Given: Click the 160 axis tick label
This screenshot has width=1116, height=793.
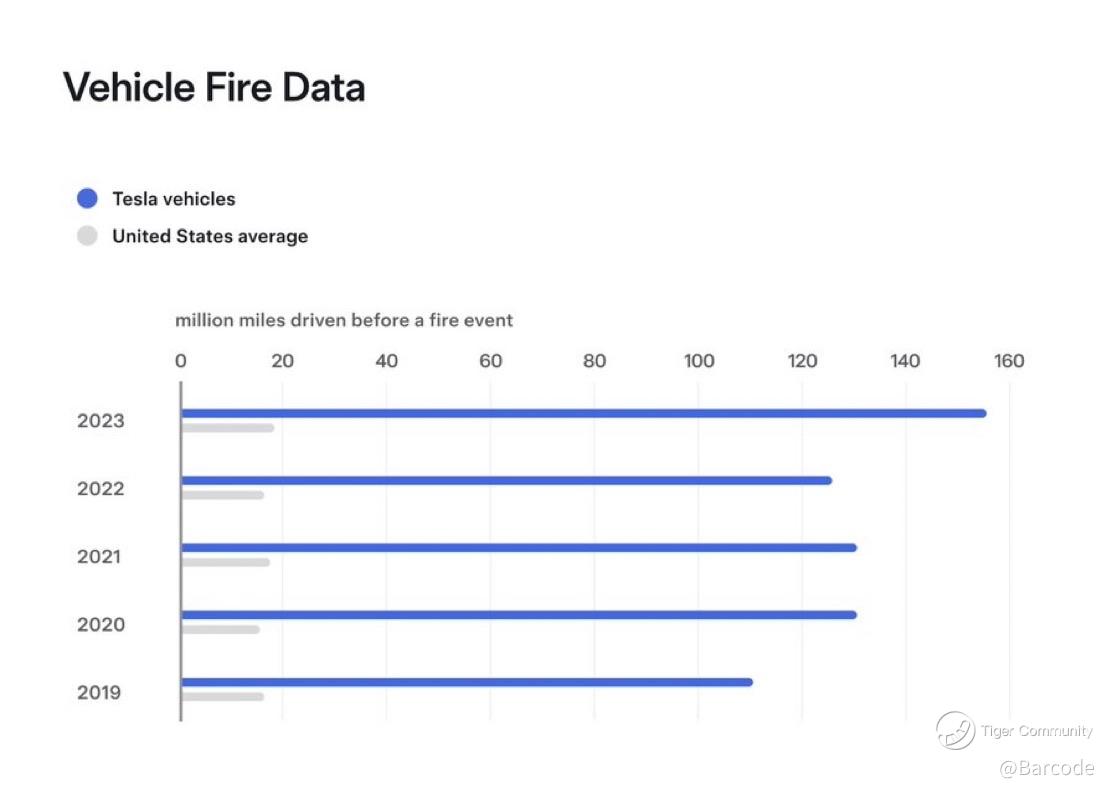Looking at the screenshot, I should 1009,361.
